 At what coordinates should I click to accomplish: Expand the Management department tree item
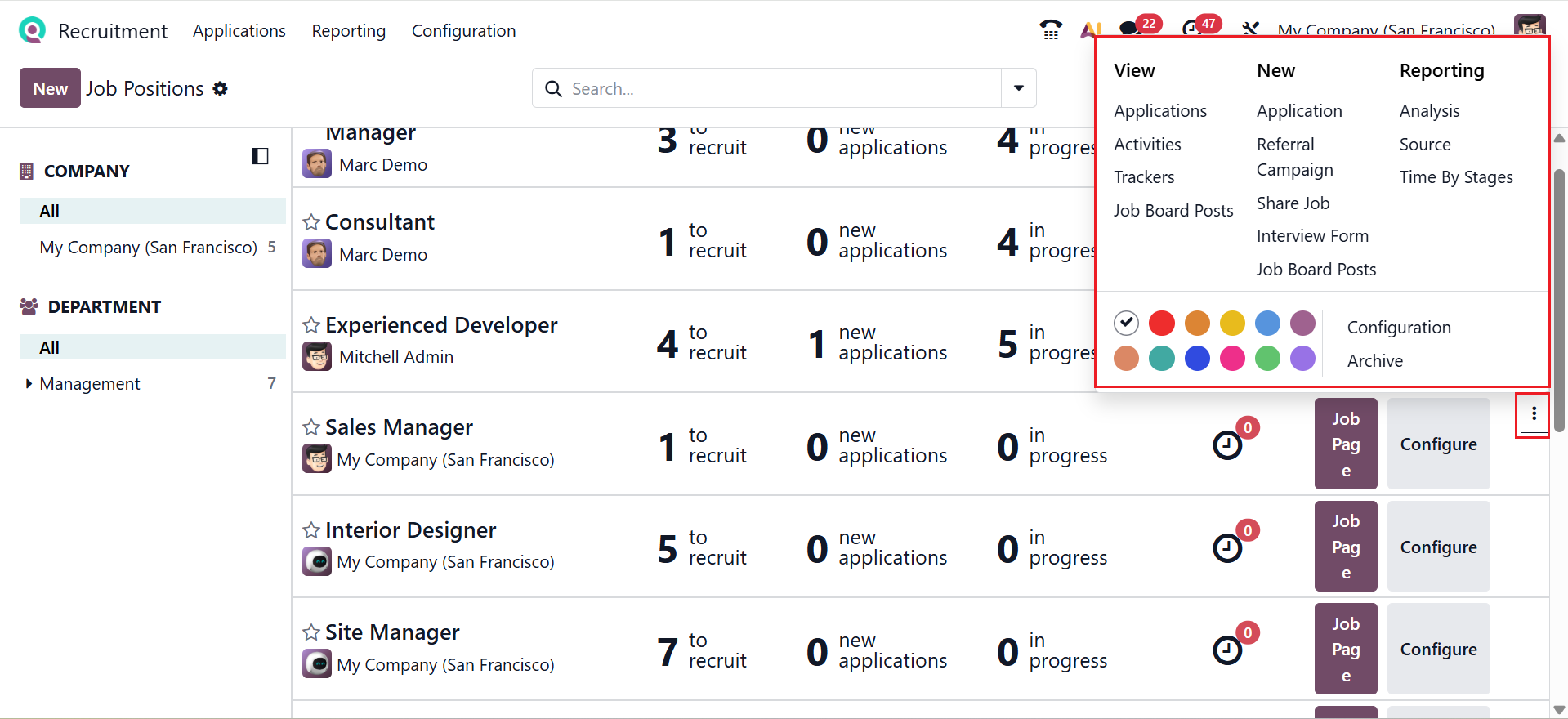click(29, 384)
